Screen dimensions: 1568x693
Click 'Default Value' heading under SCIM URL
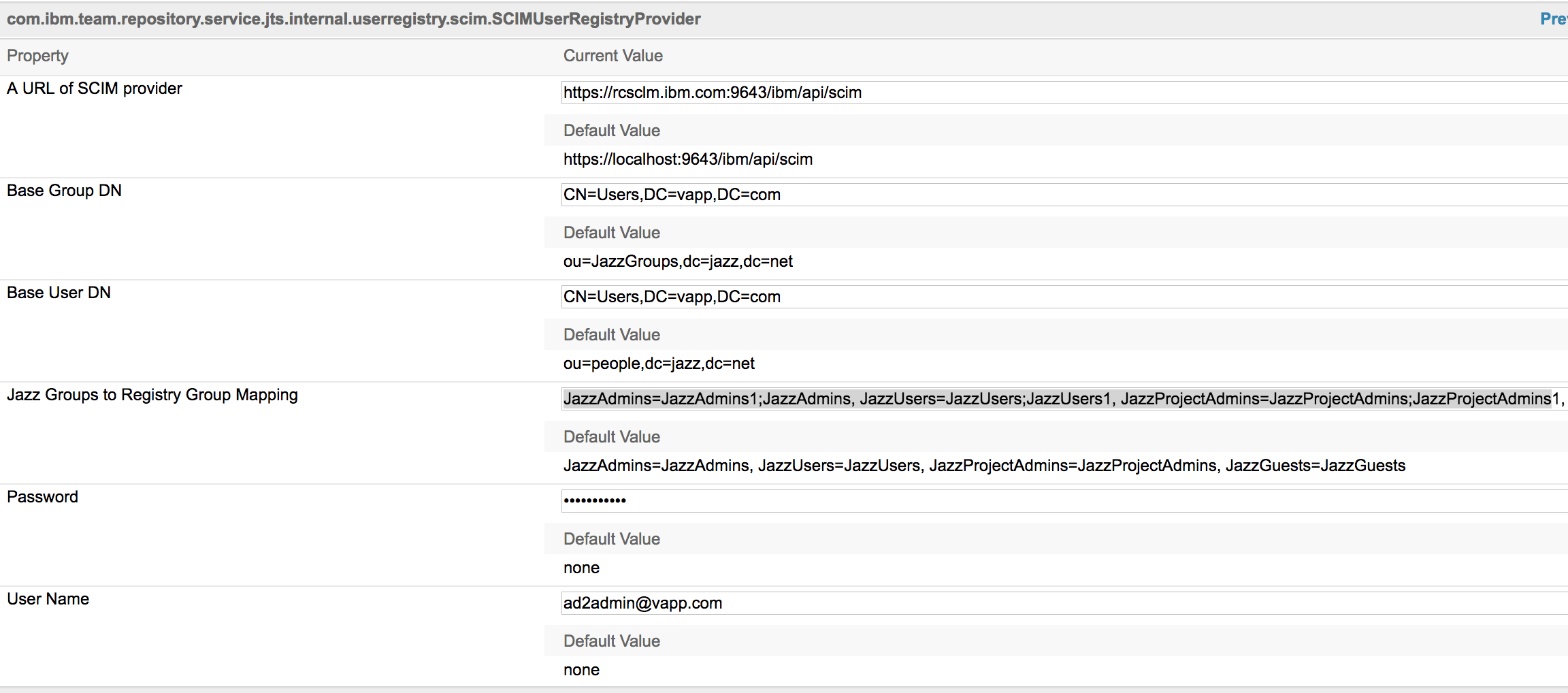[612, 131]
